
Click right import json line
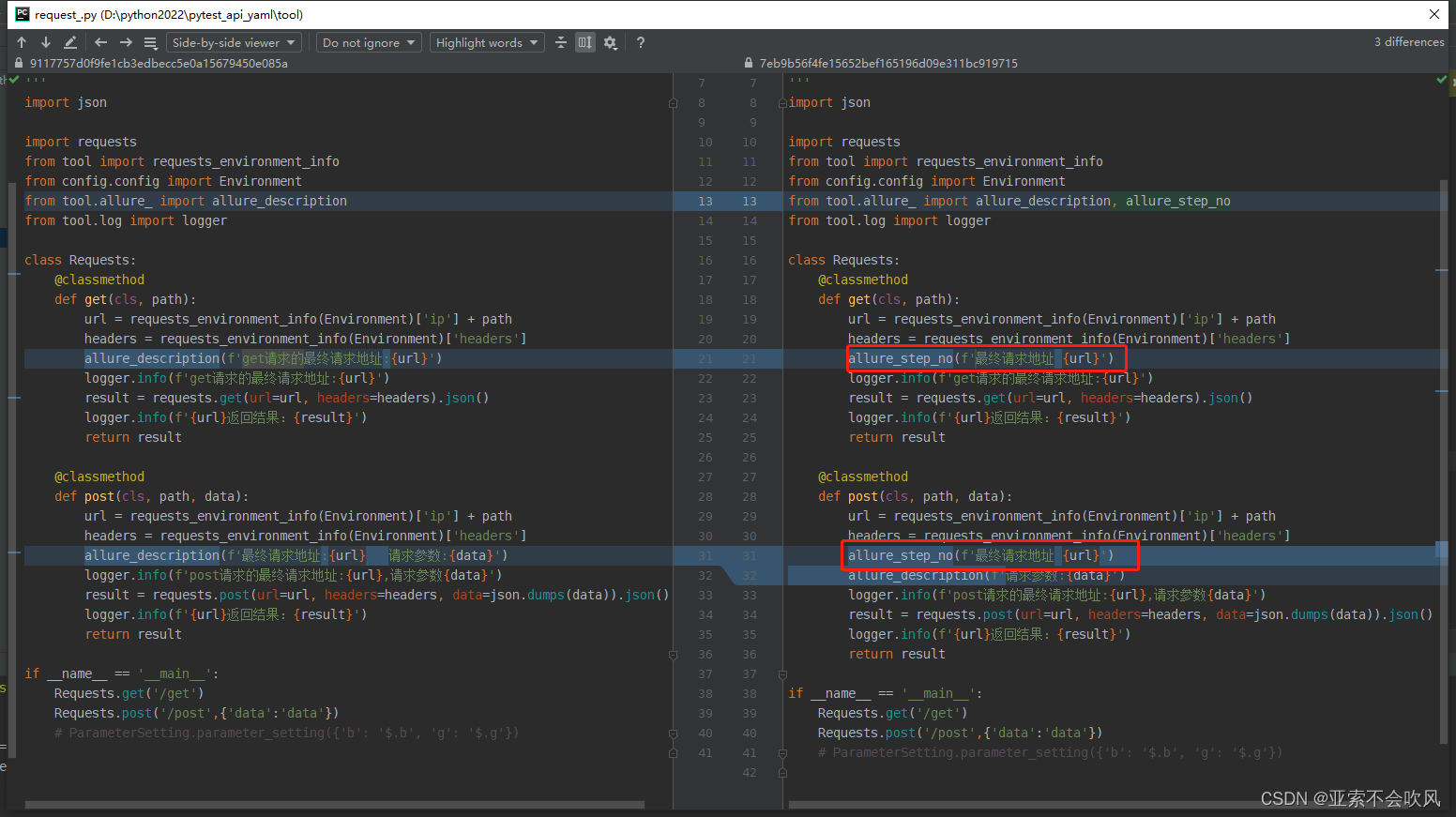829,102
